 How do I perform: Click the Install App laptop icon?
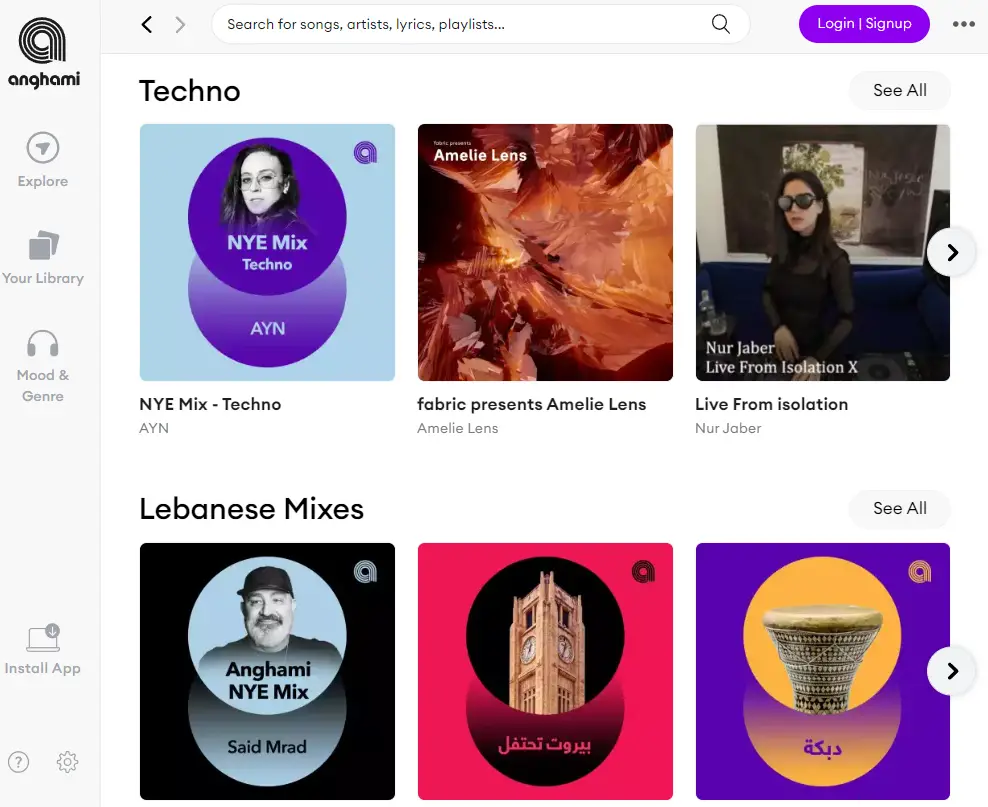click(x=43, y=638)
